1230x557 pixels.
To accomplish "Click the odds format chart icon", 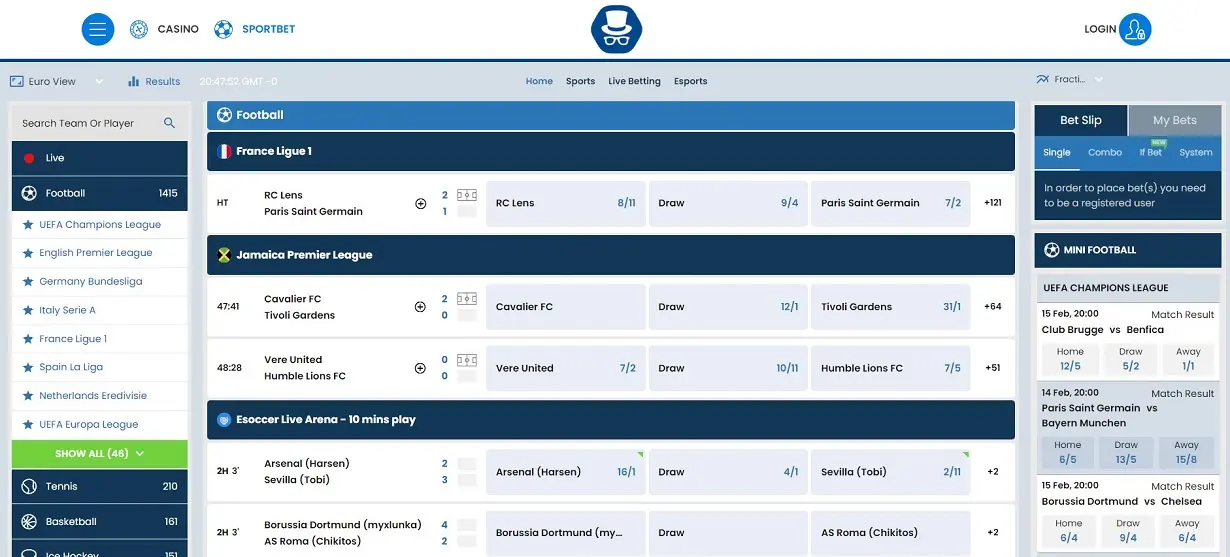I will [1043, 79].
